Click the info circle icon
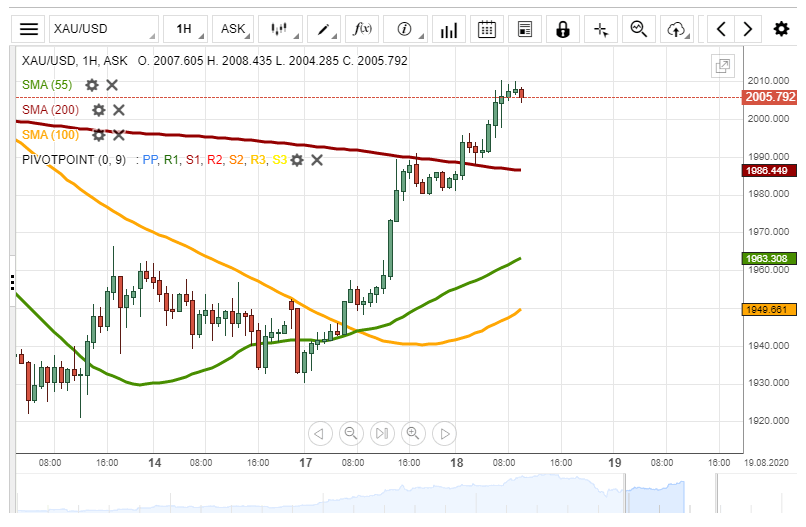The image size is (806, 527). (x=405, y=29)
